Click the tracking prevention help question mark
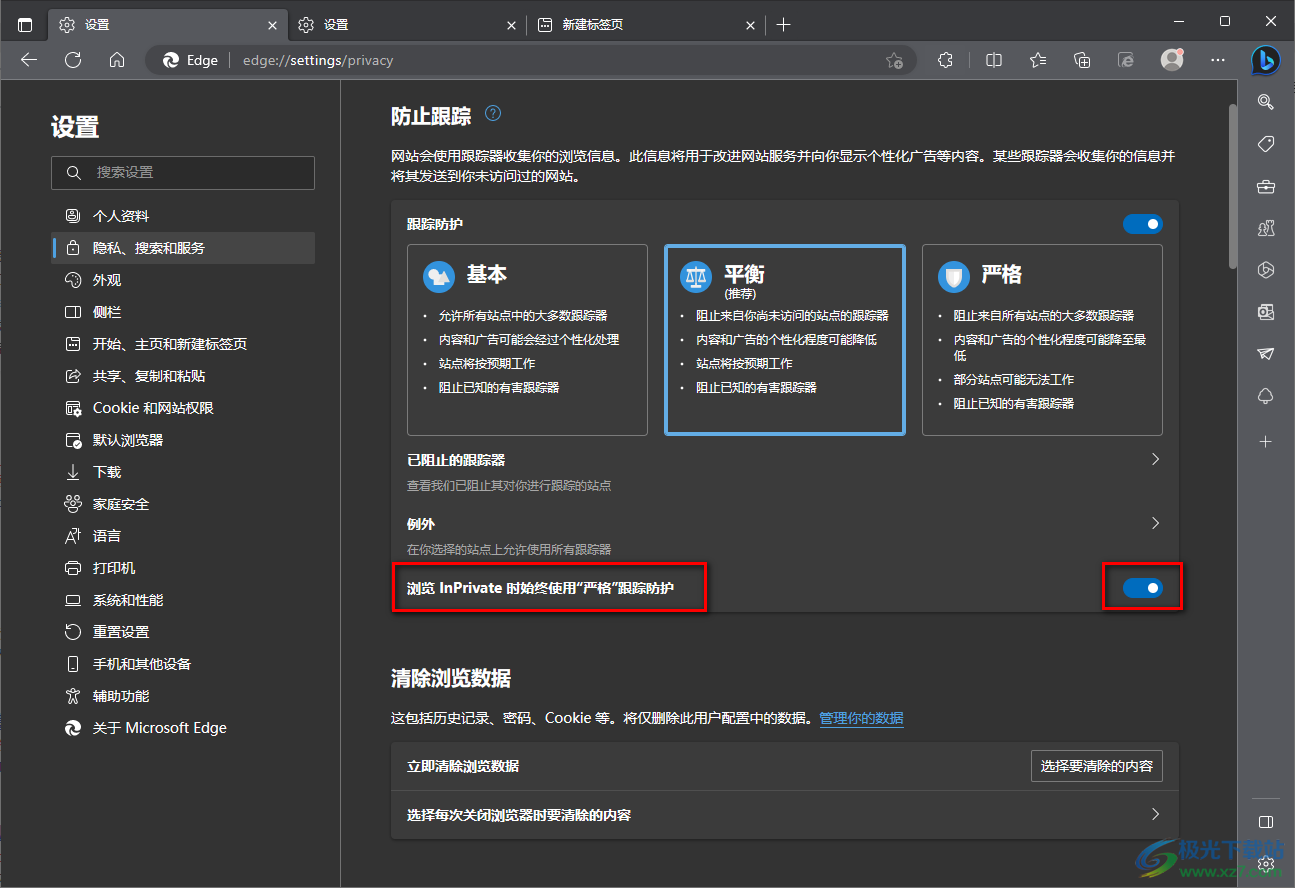 493,114
